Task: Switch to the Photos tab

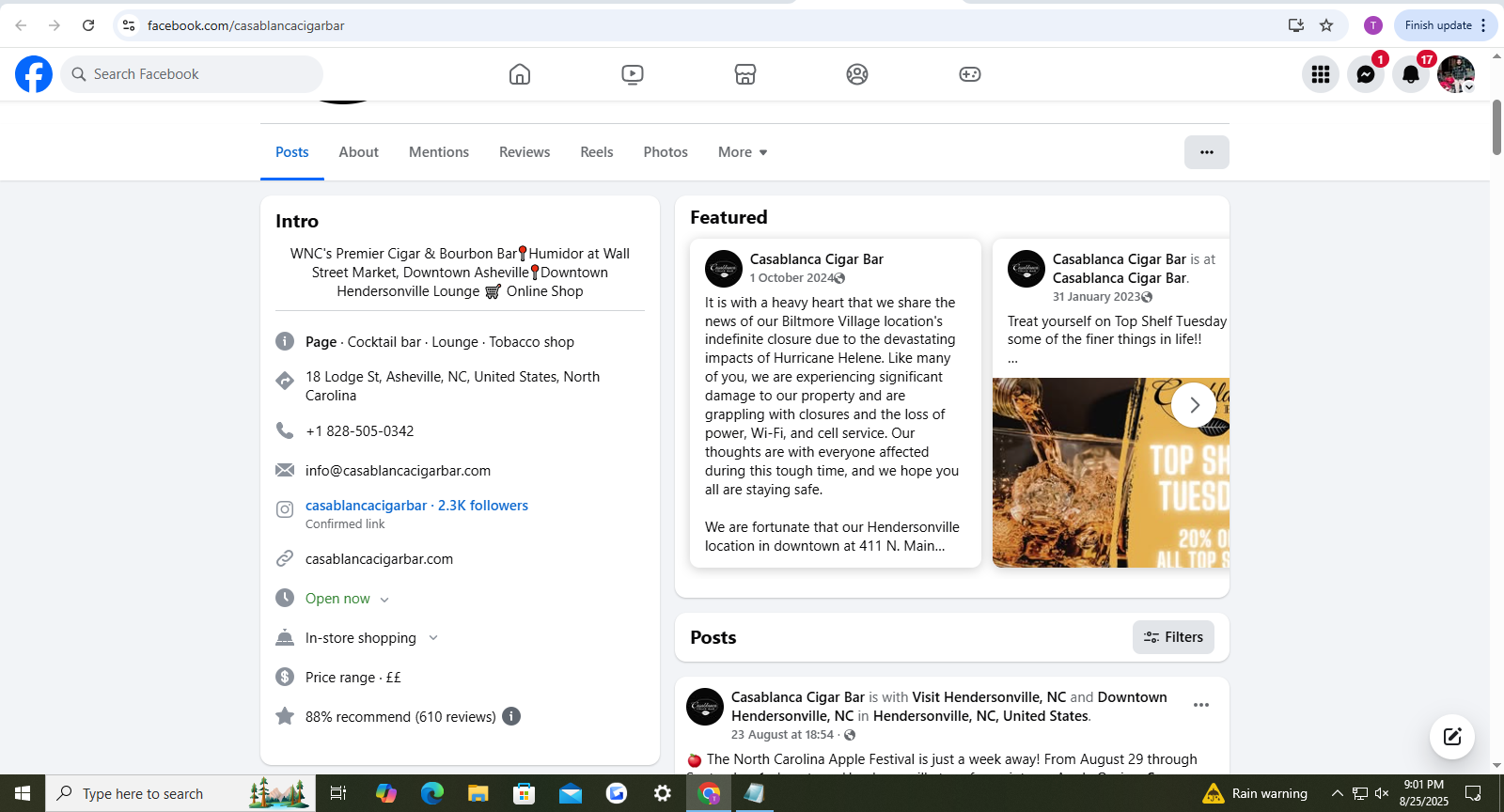Action: point(666,152)
